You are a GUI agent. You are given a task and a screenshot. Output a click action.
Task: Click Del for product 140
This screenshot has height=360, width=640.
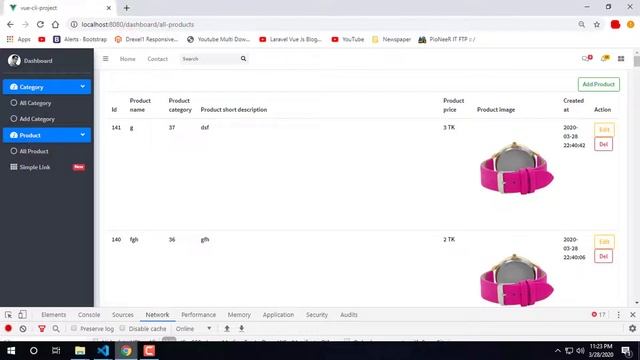coord(603,256)
